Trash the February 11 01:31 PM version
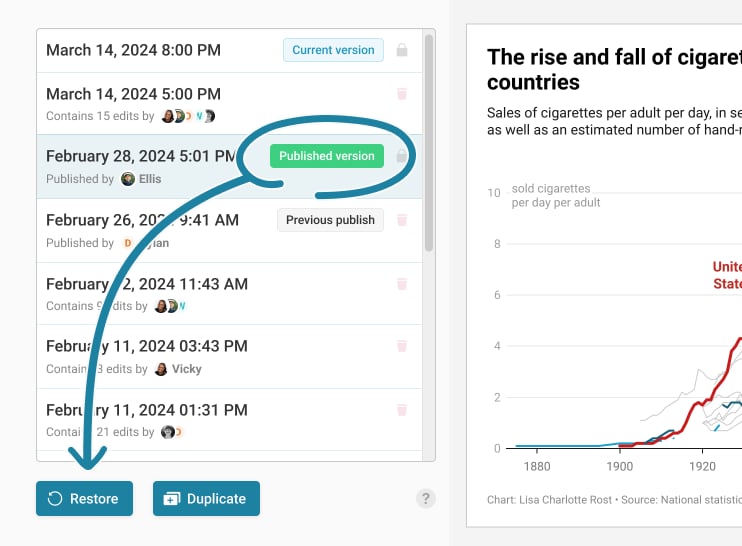The height and width of the screenshot is (546, 742). (x=402, y=410)
